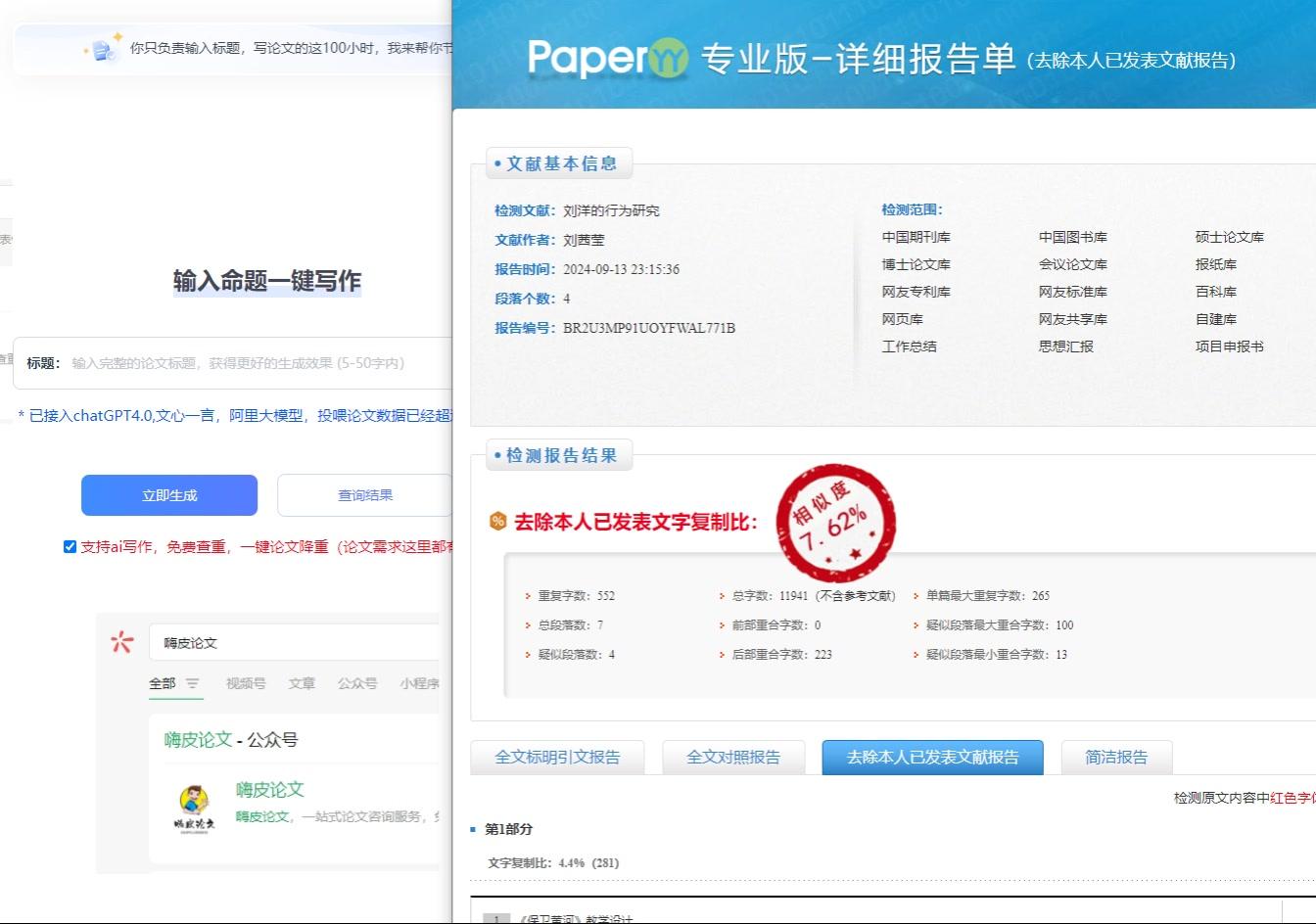Image resolution: width=1316 pixels, height=924 pixels.
Task: Focus the 标题 thesis title input field
Action: [233, 363]
